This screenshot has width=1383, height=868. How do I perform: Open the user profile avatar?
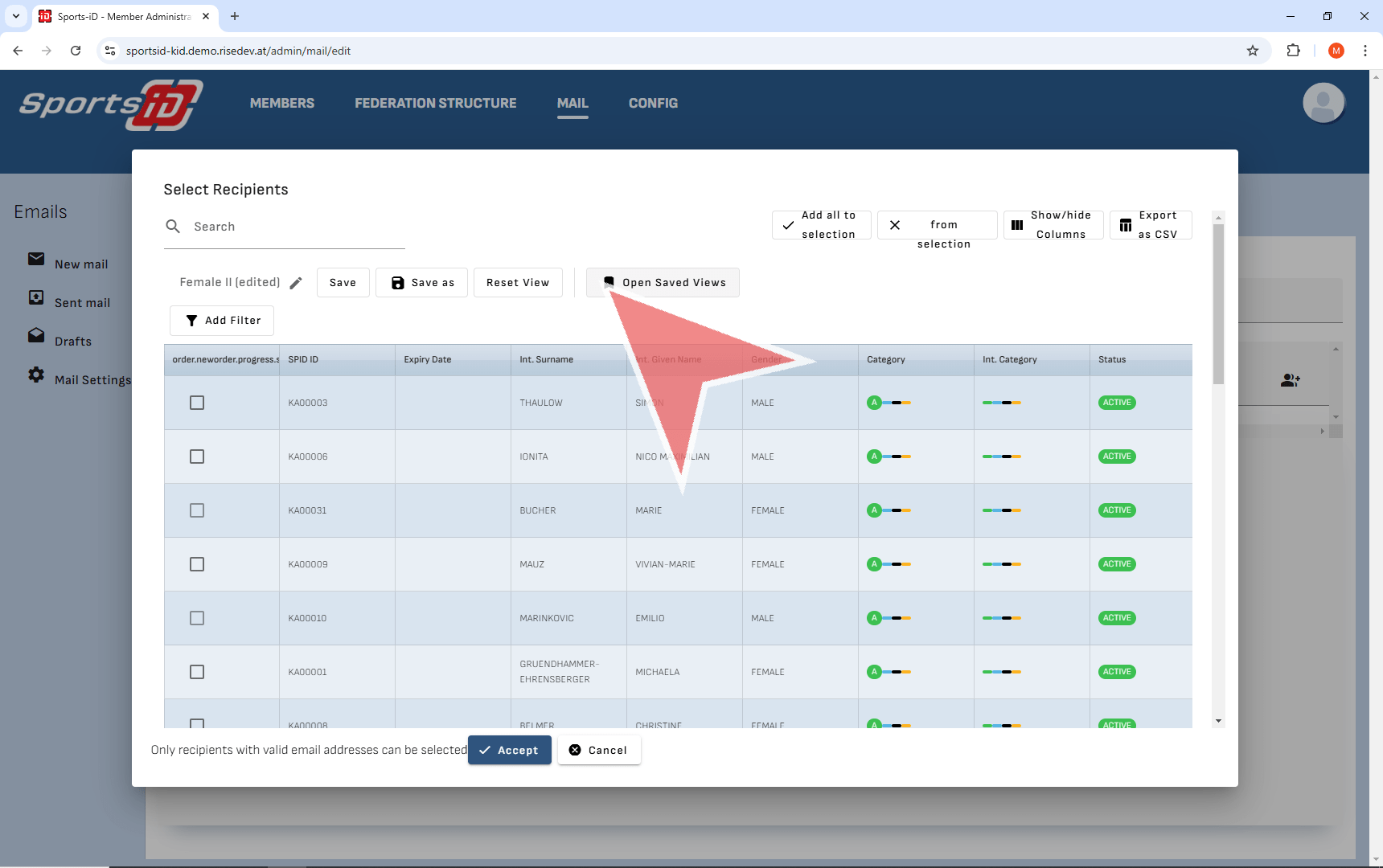(x=1323, y=103)
